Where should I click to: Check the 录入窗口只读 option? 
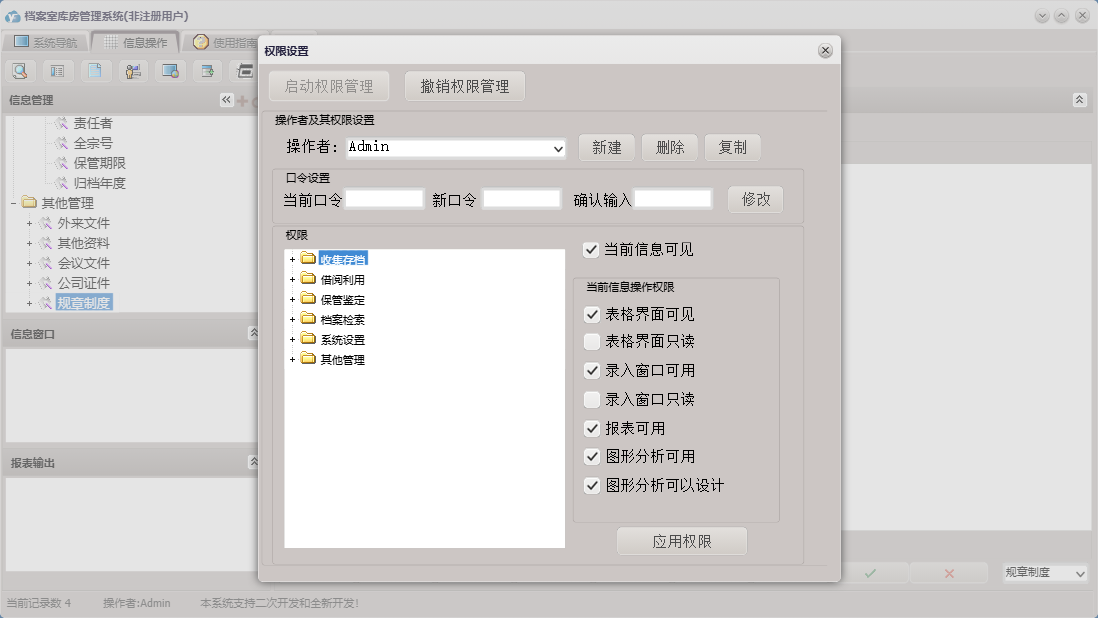592,400
